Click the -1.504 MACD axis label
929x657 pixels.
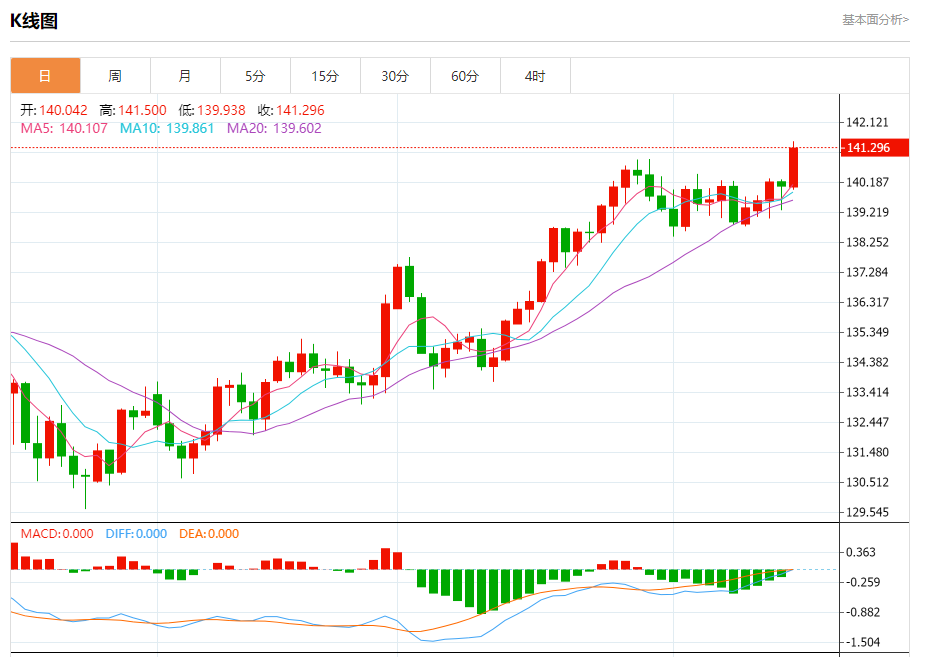pyautogui.click(x=863, y=642)
